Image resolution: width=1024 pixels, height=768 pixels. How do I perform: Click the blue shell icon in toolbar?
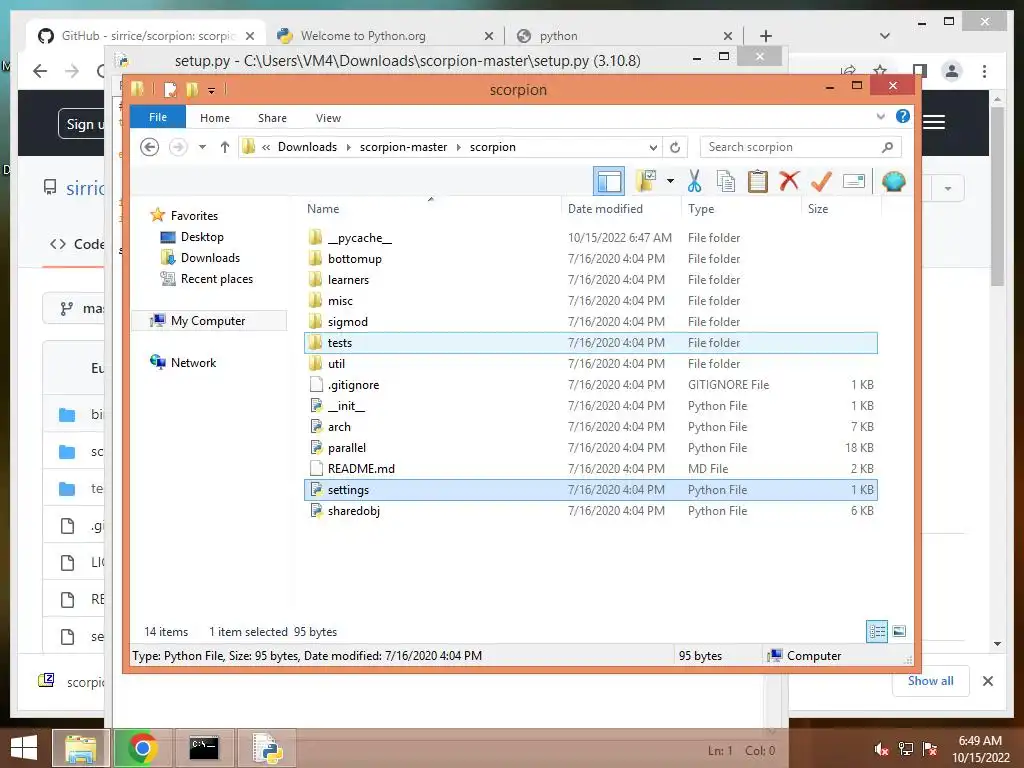point(893,181)
